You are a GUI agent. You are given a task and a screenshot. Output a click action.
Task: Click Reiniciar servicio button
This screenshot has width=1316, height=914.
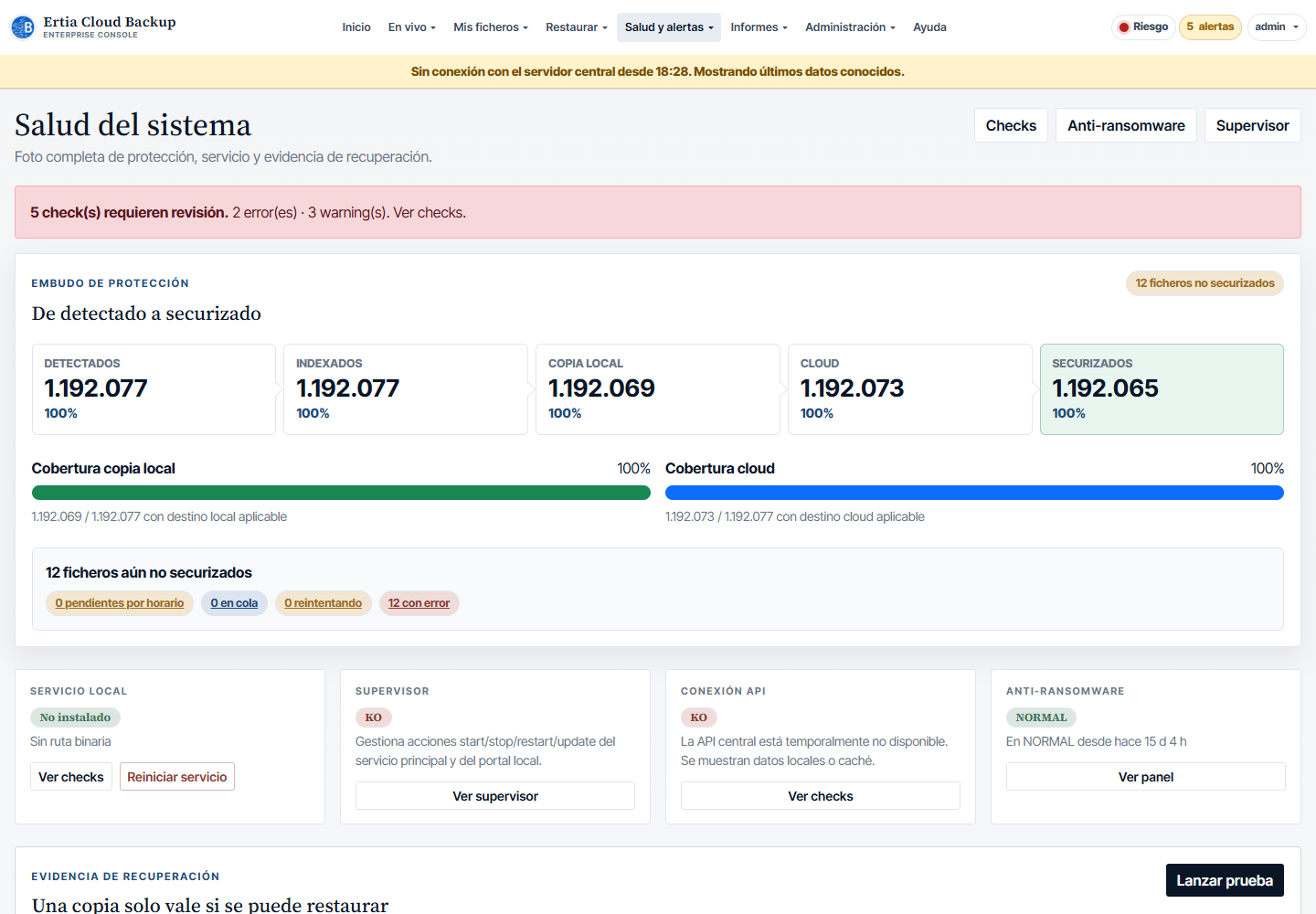[177, 777]
